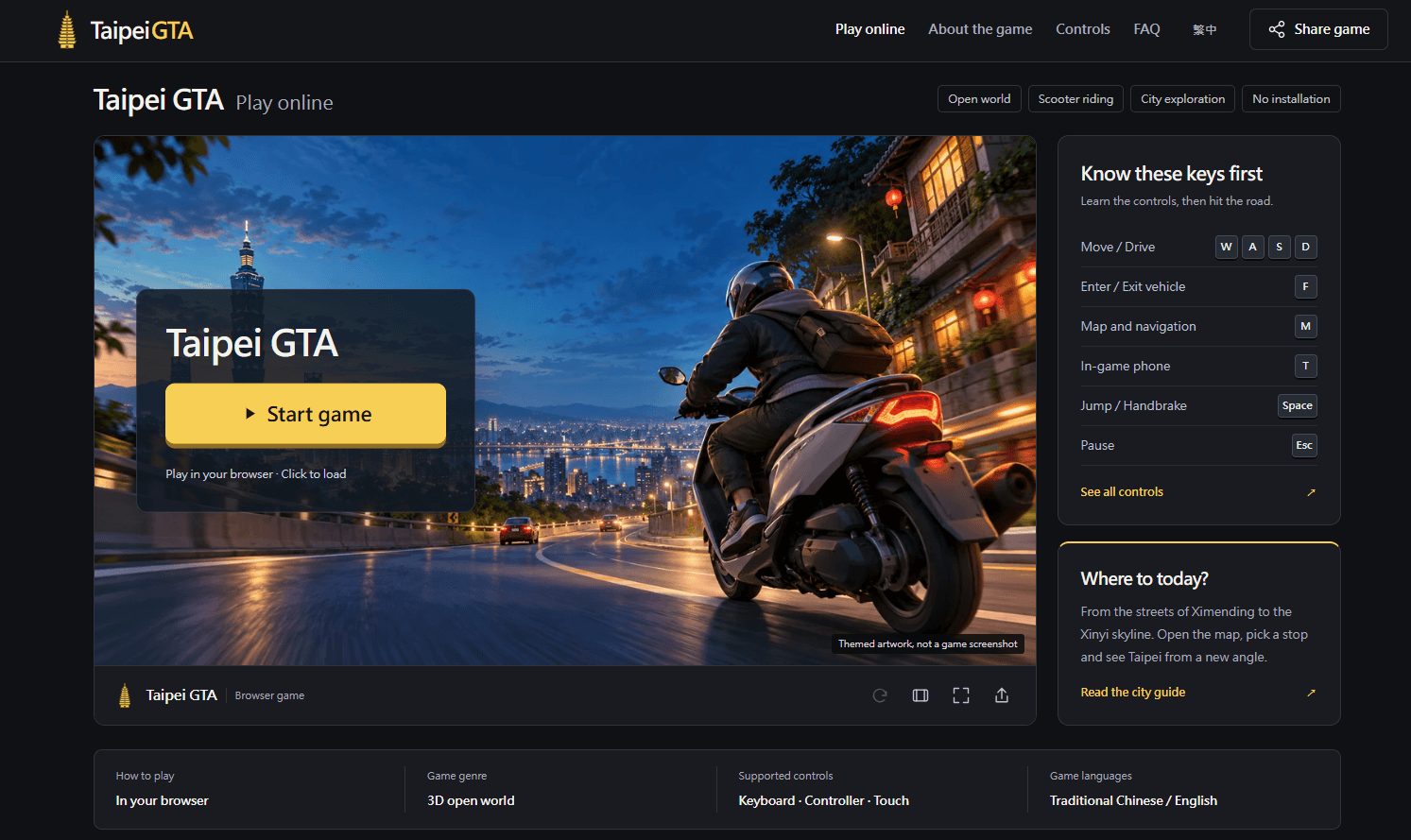Click 'Pause' control label
Viewport: 1411px width, 840px height.
[1097, 445]
